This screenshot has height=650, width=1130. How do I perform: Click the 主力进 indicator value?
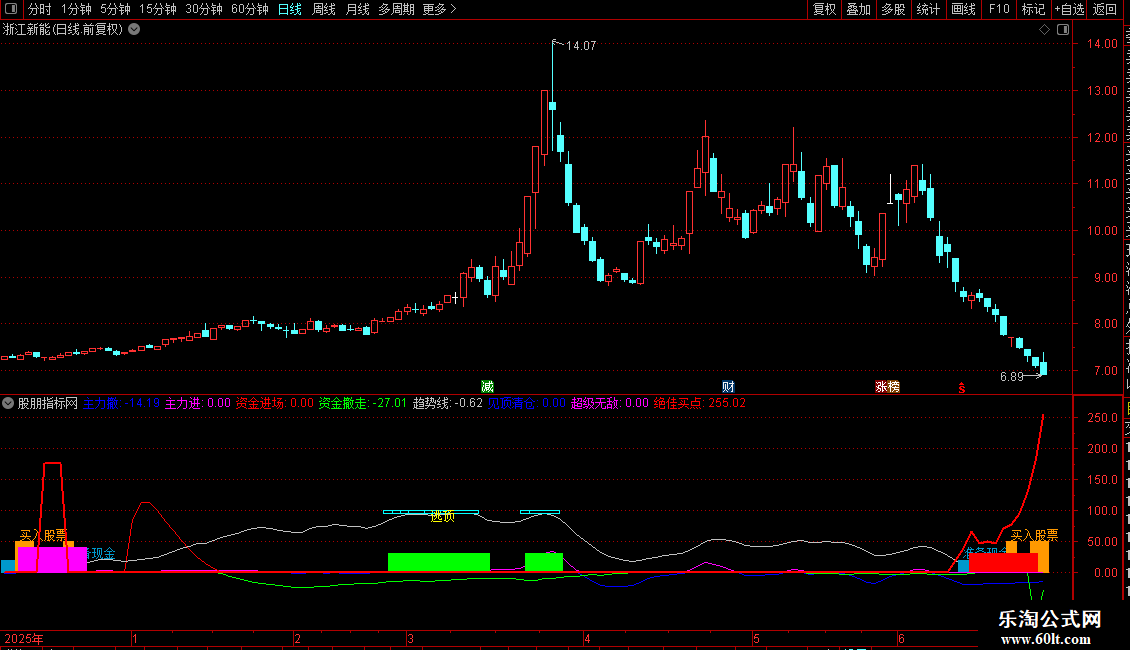click(197, 404)
